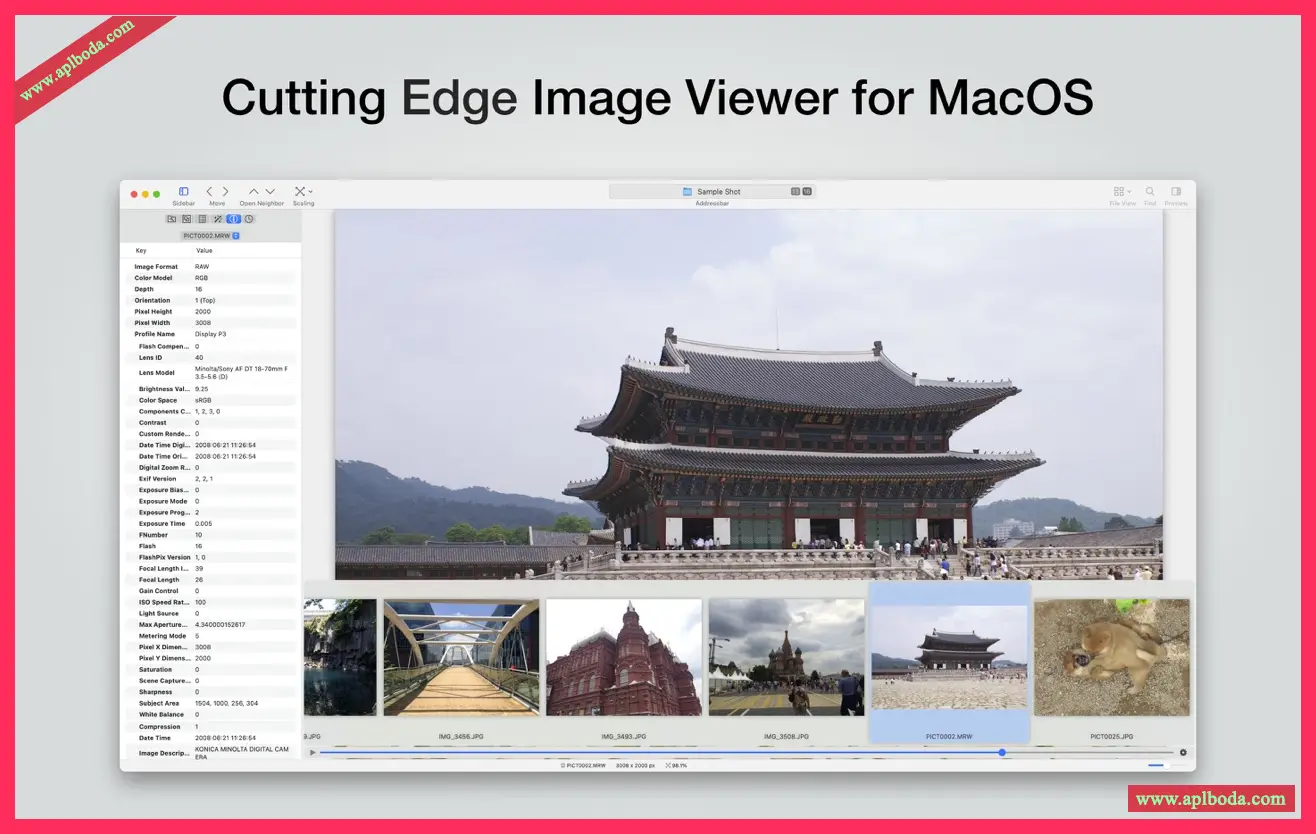The width and height of the screenshot is (1316, 834).
Task: Toggle the Preview panel button
Action: 1176,191
